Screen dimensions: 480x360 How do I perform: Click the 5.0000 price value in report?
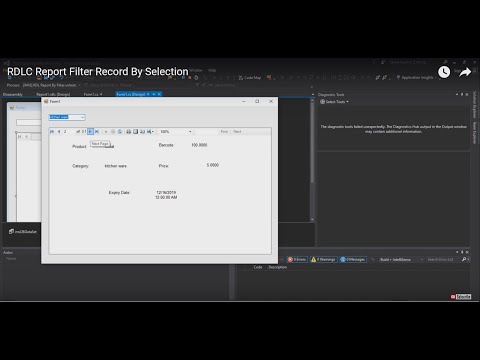click(213, 165)
